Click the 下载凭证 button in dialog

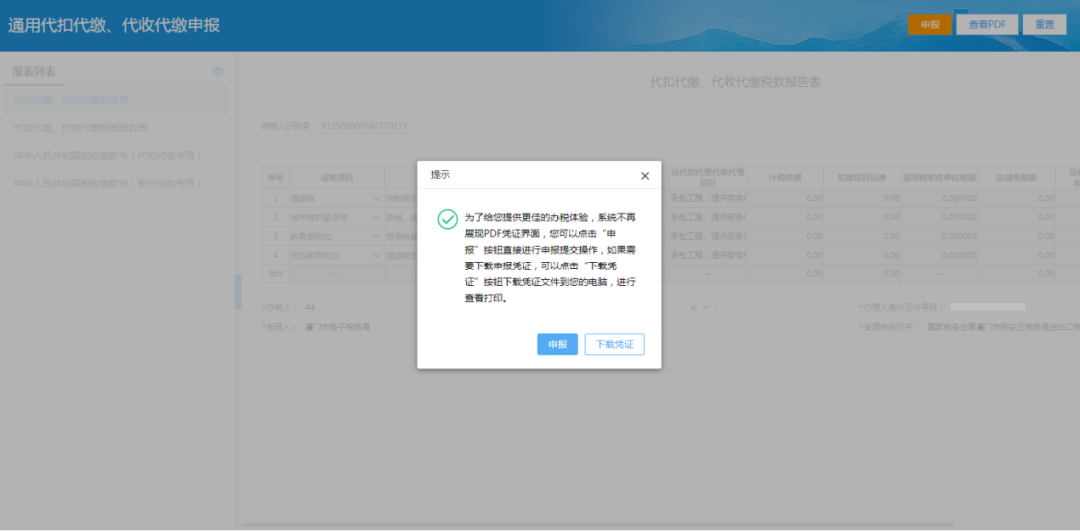(614, 344)
